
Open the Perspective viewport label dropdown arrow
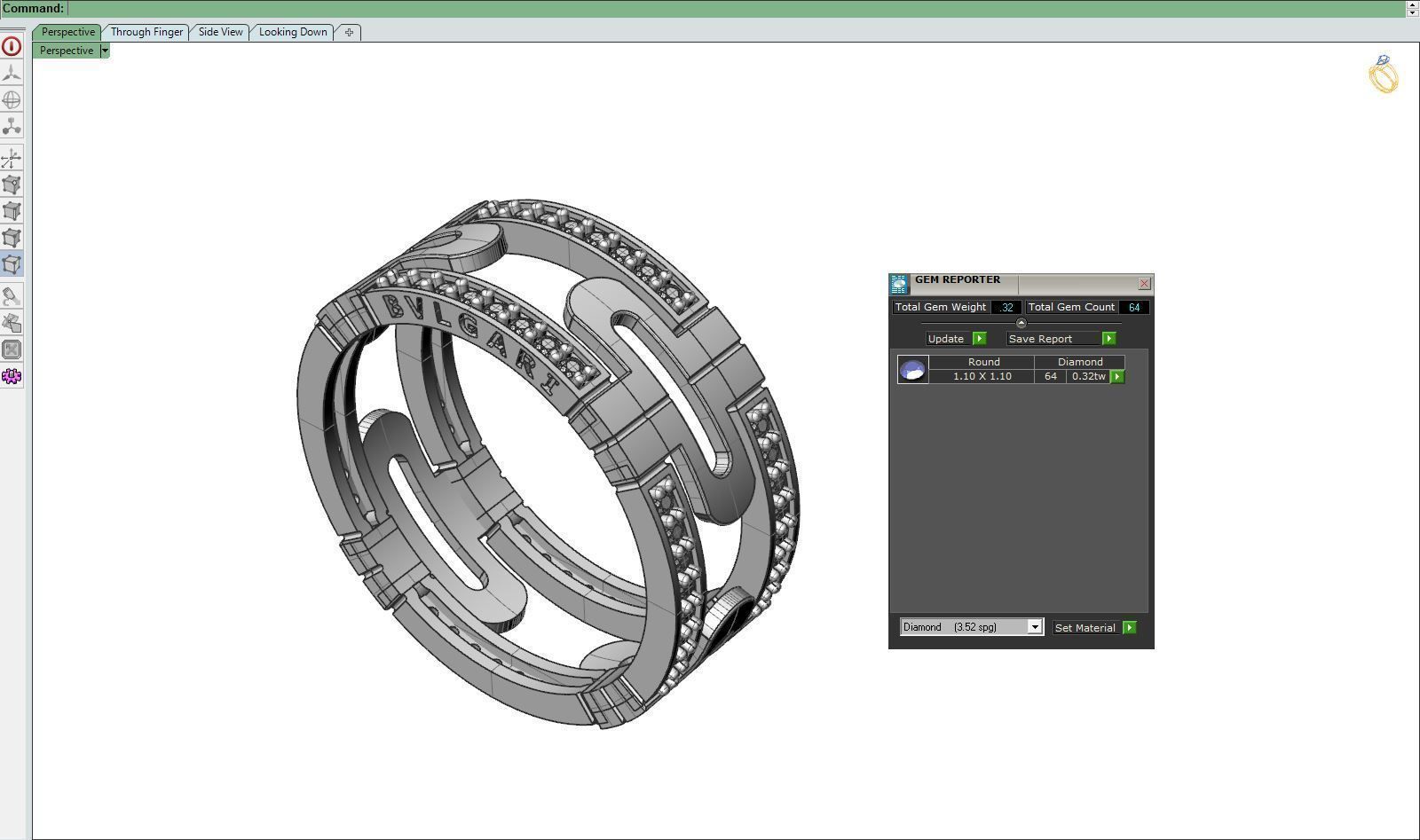(x=105, y=51)
